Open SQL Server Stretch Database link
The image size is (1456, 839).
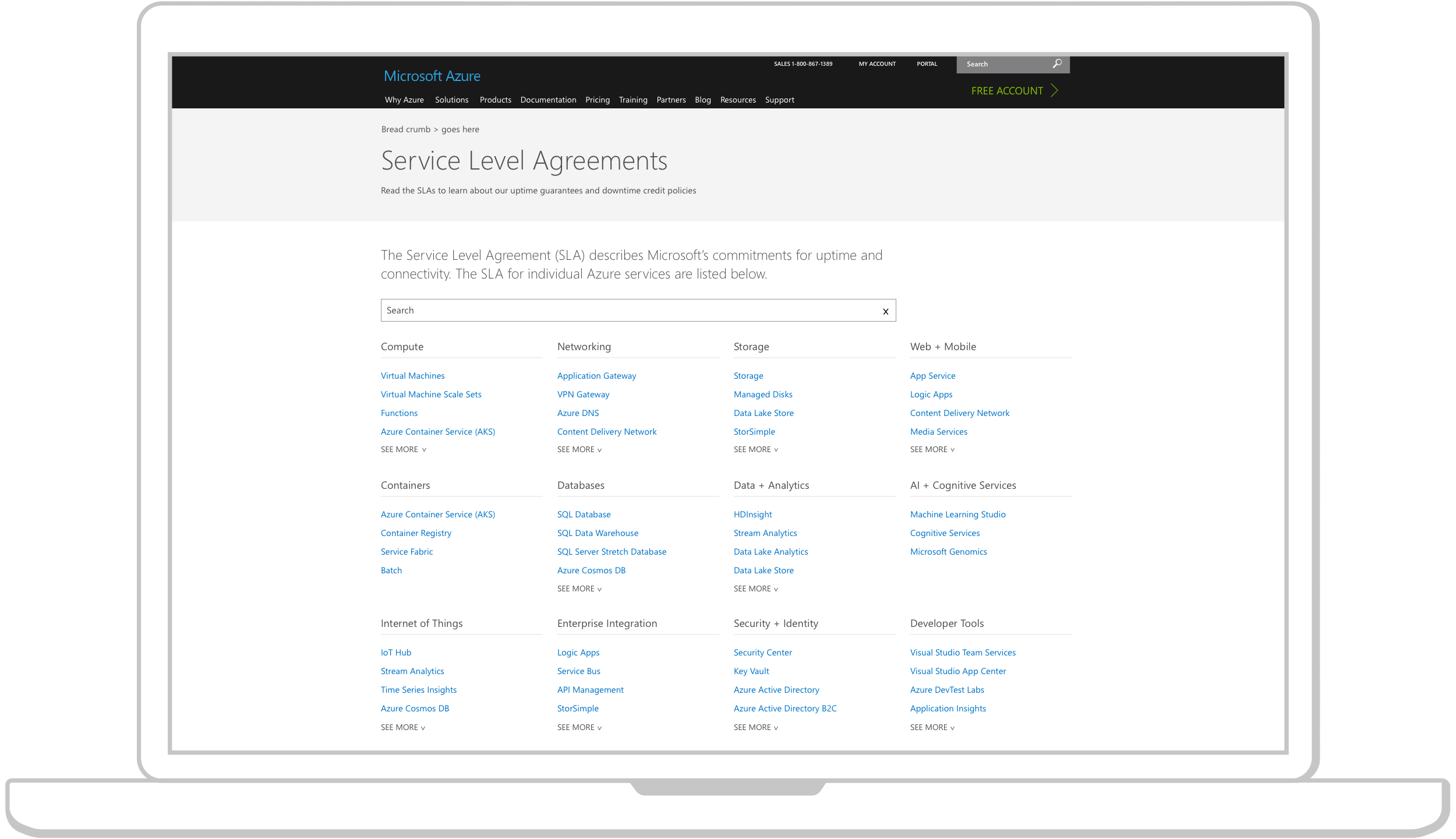click(x=612, y=552)
